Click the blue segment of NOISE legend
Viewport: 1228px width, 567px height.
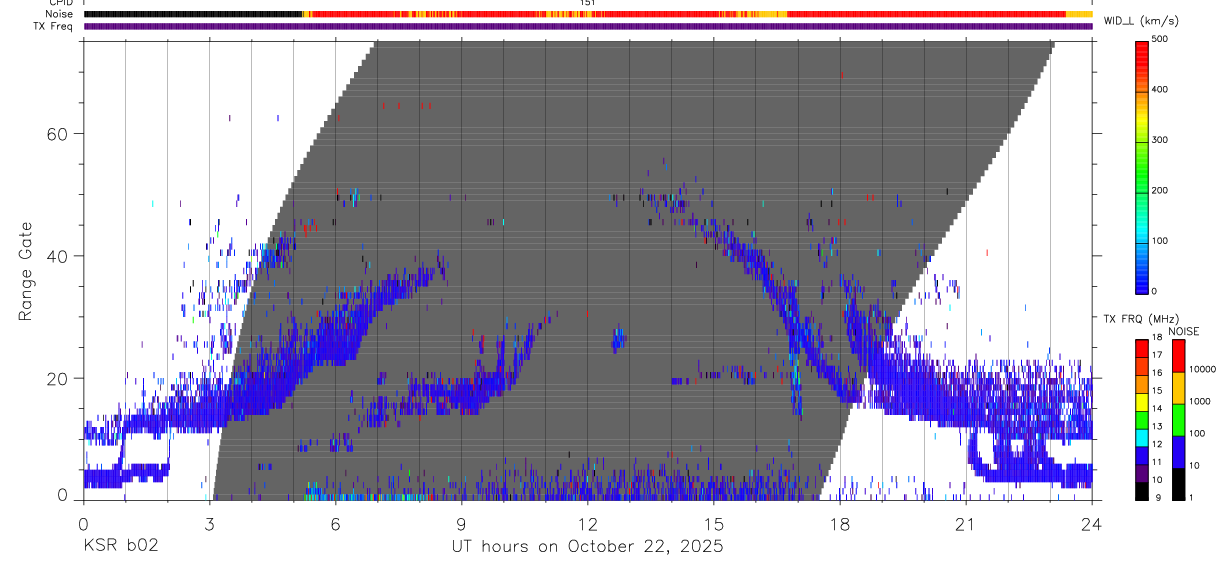[1179, 451]
